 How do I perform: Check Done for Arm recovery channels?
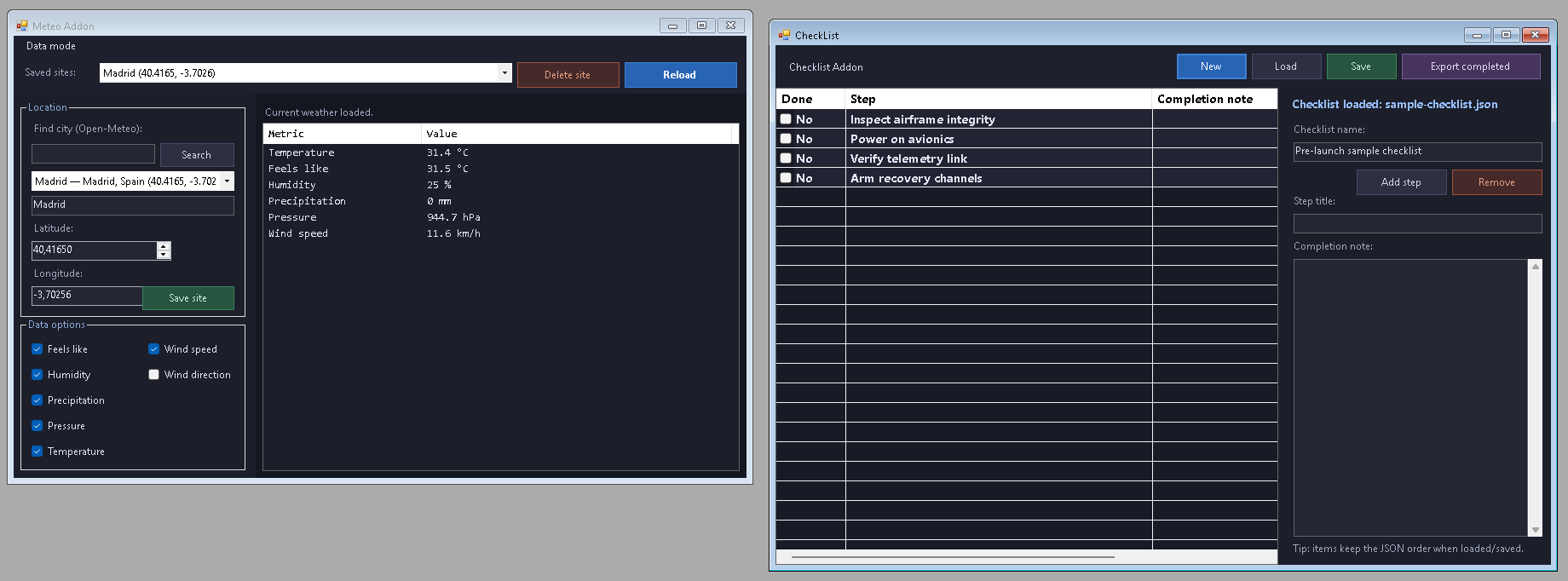coord(786,178)
